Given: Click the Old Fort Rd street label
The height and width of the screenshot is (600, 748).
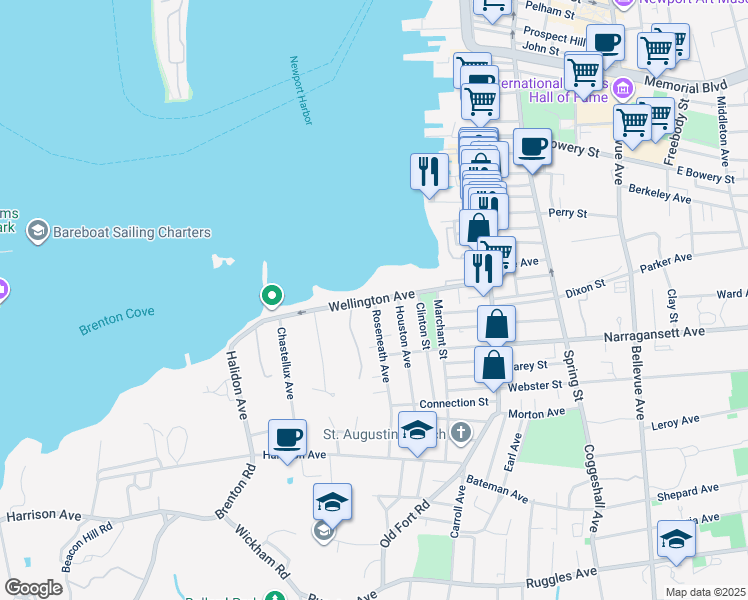Looking at the screenshot, I should click(x=405, y=524).
